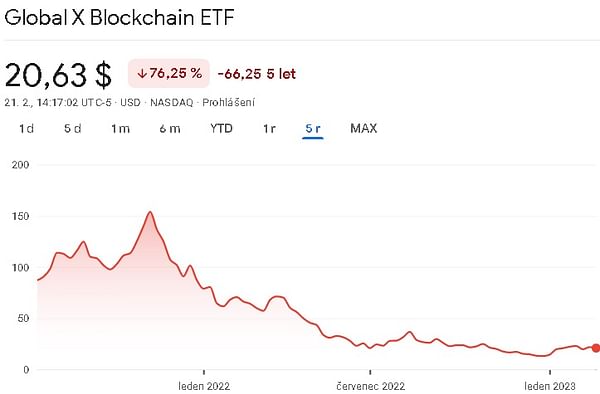The width and height of the screenshot is (600, 394).
Task: Choose the 1 r range tab
Action: coord(269,129)
